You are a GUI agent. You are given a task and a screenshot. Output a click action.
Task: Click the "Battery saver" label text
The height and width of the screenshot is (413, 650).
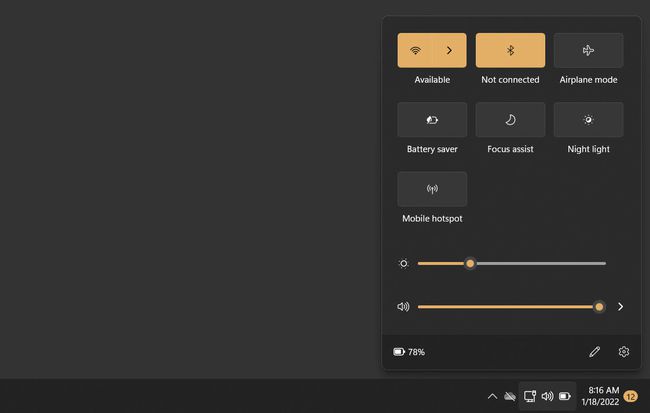[432, 149]
